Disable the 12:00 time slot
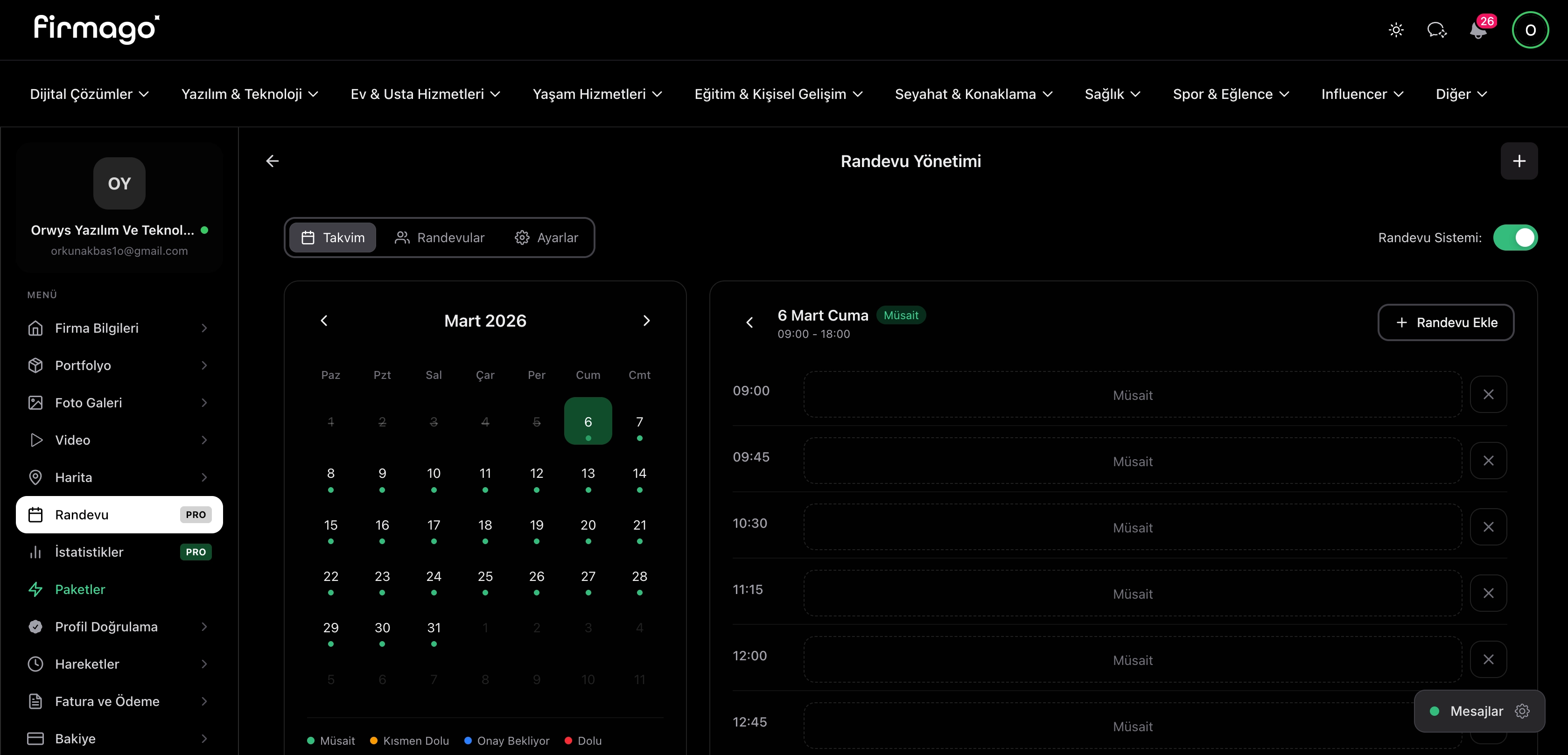Image resolution: width=1568 pixels, height=755 pixels. pos(1488,659)
